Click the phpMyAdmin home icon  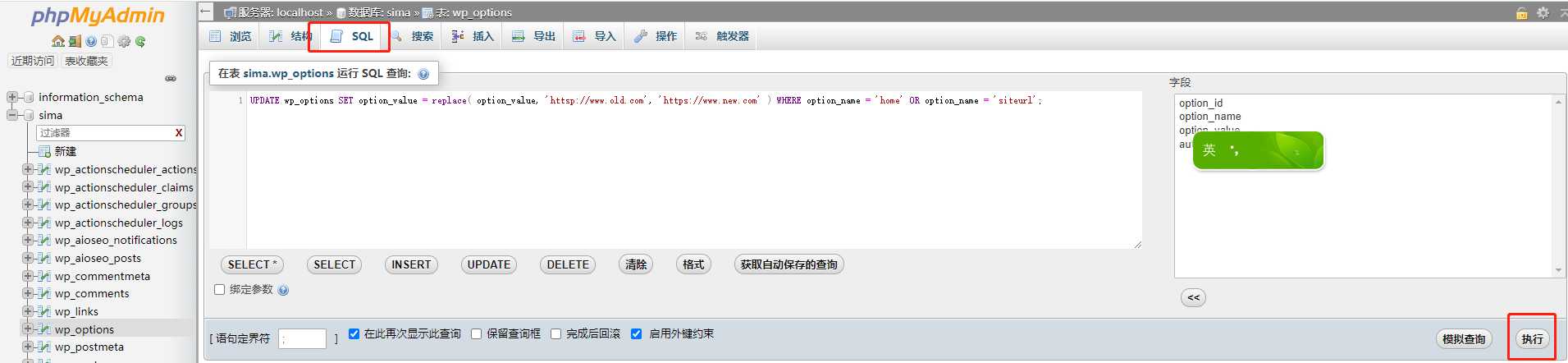[57, 41]
